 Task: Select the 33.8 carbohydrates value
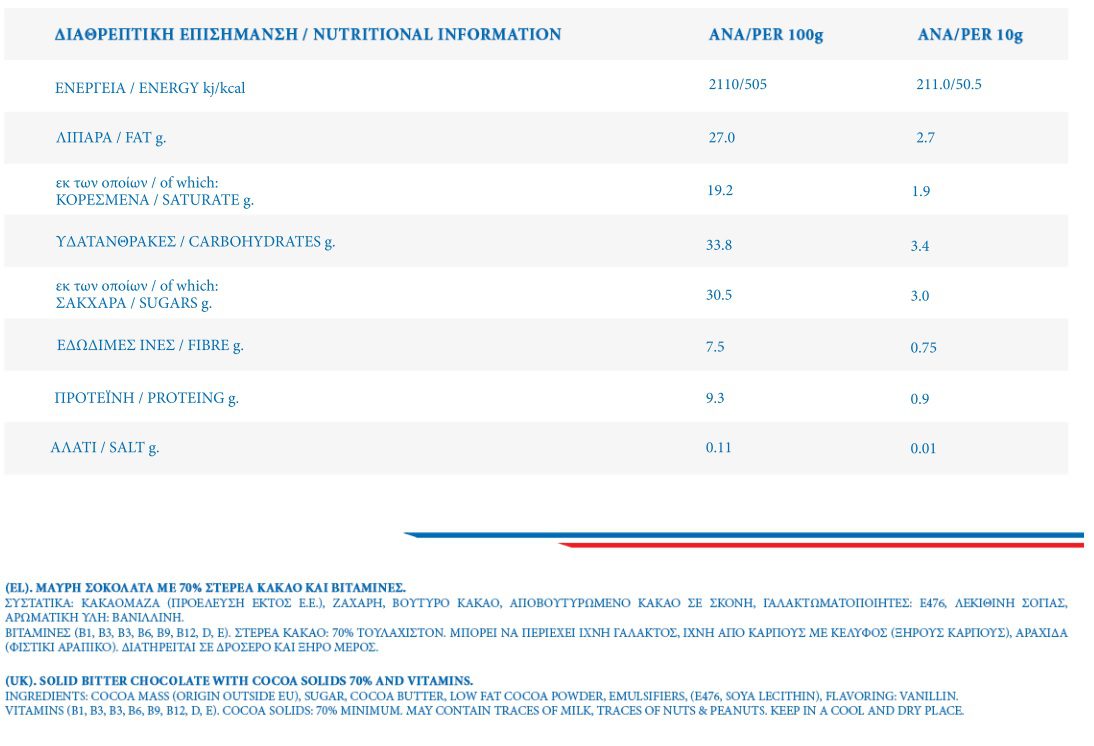point(719,245)
